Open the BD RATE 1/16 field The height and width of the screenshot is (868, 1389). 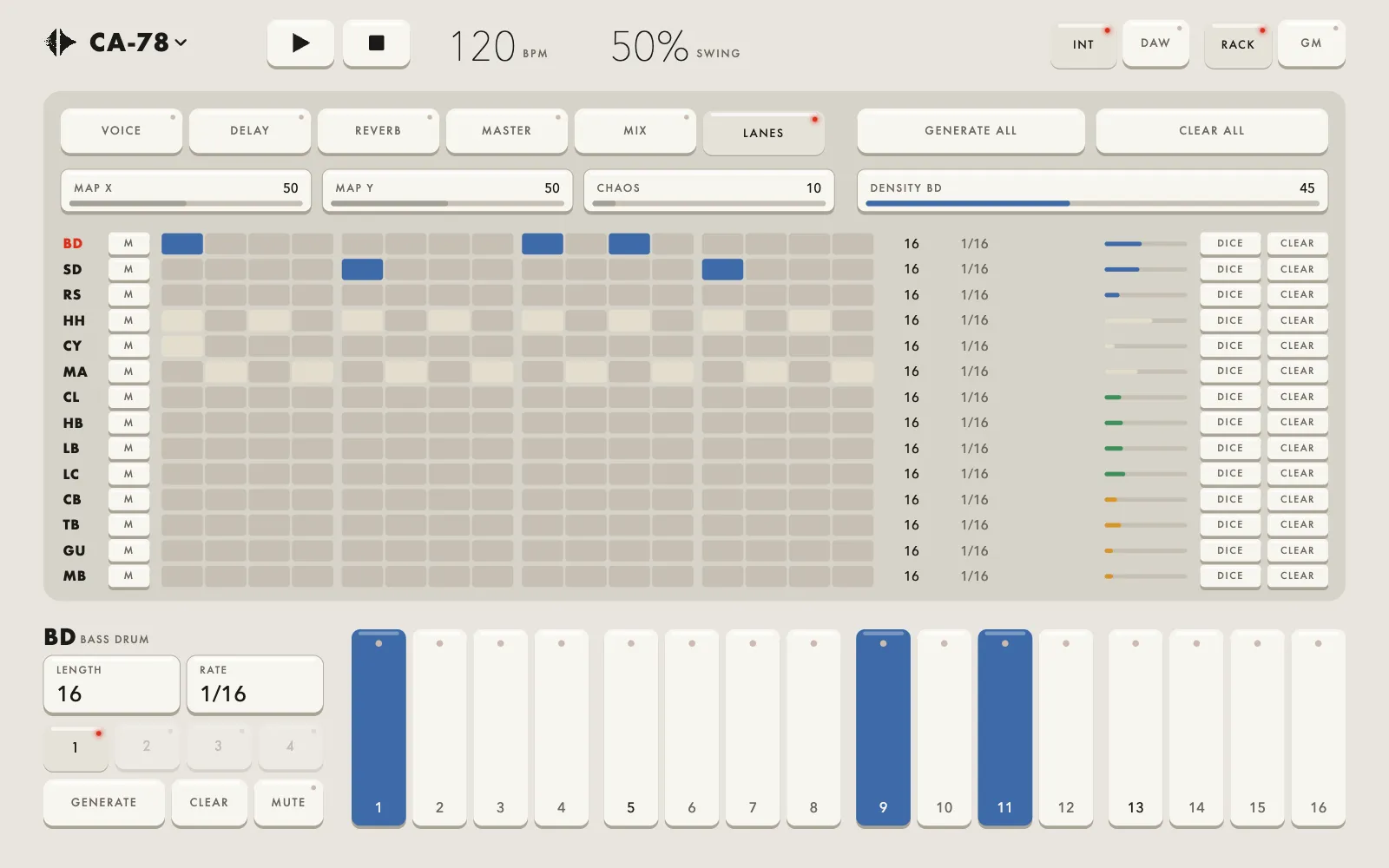point(254,685)
